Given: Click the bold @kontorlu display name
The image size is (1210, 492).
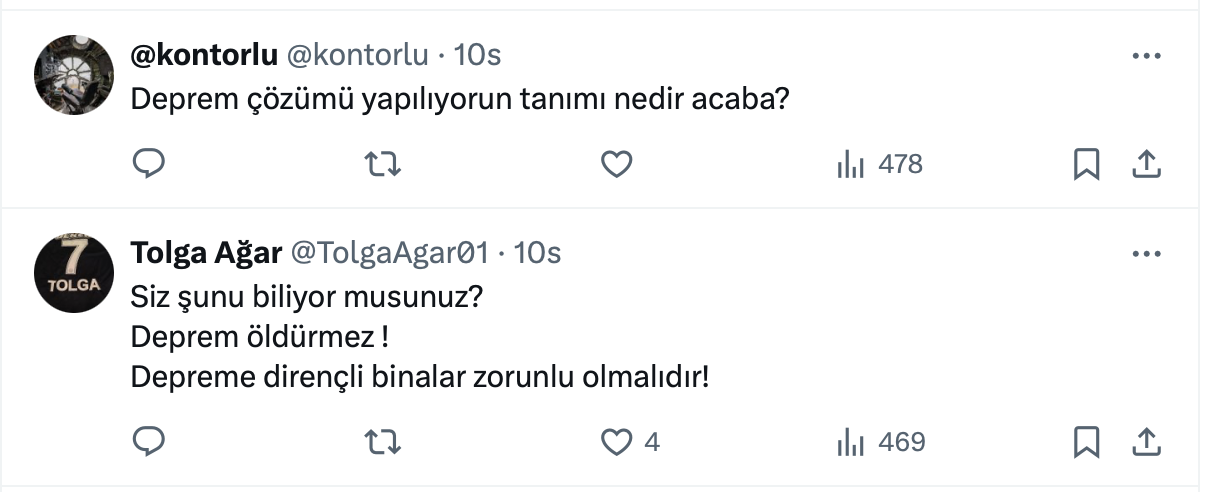Looking at the screenshot, I should click(x=203, y=56).
